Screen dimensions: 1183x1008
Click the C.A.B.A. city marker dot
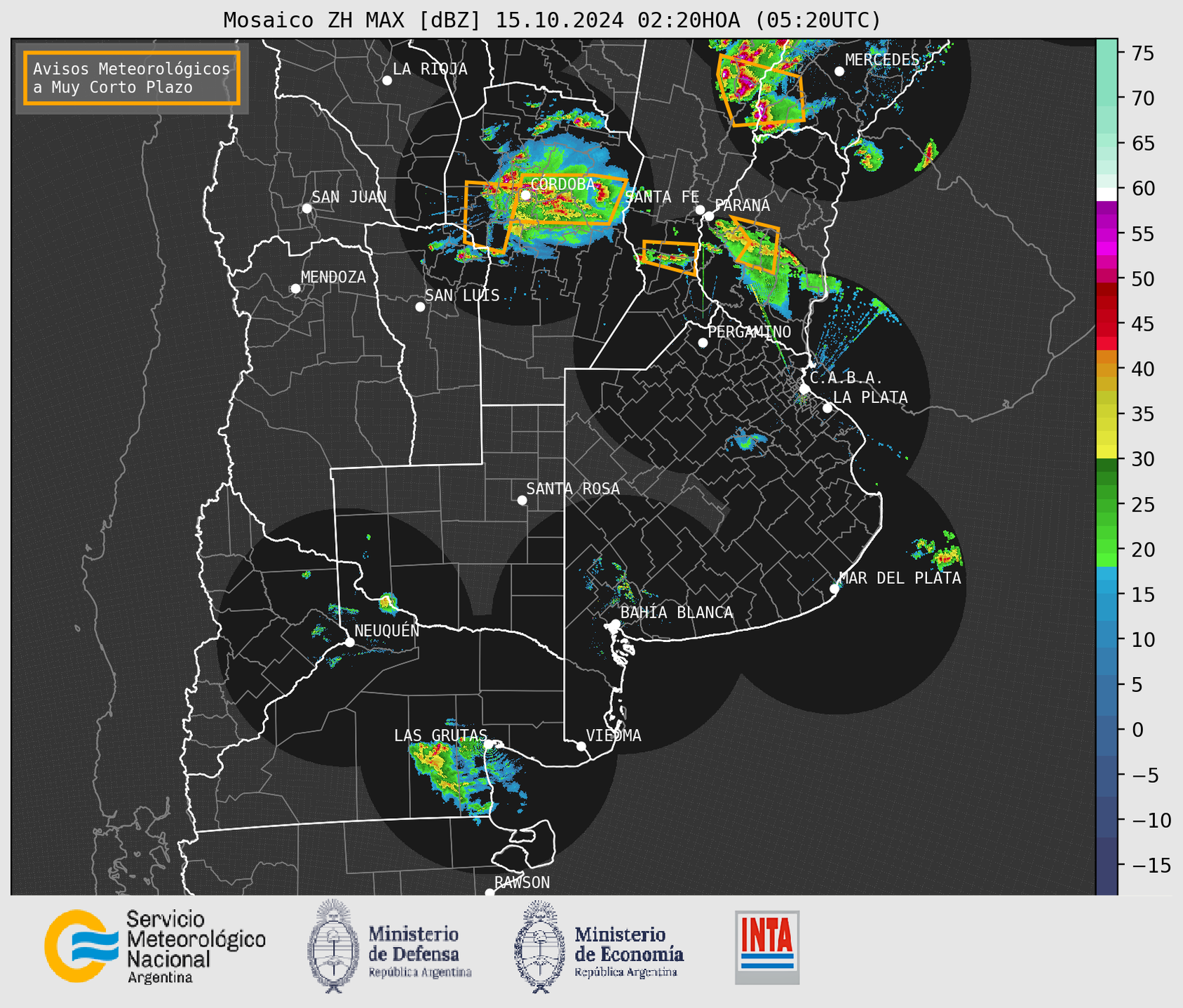click(x=805, y=388)
